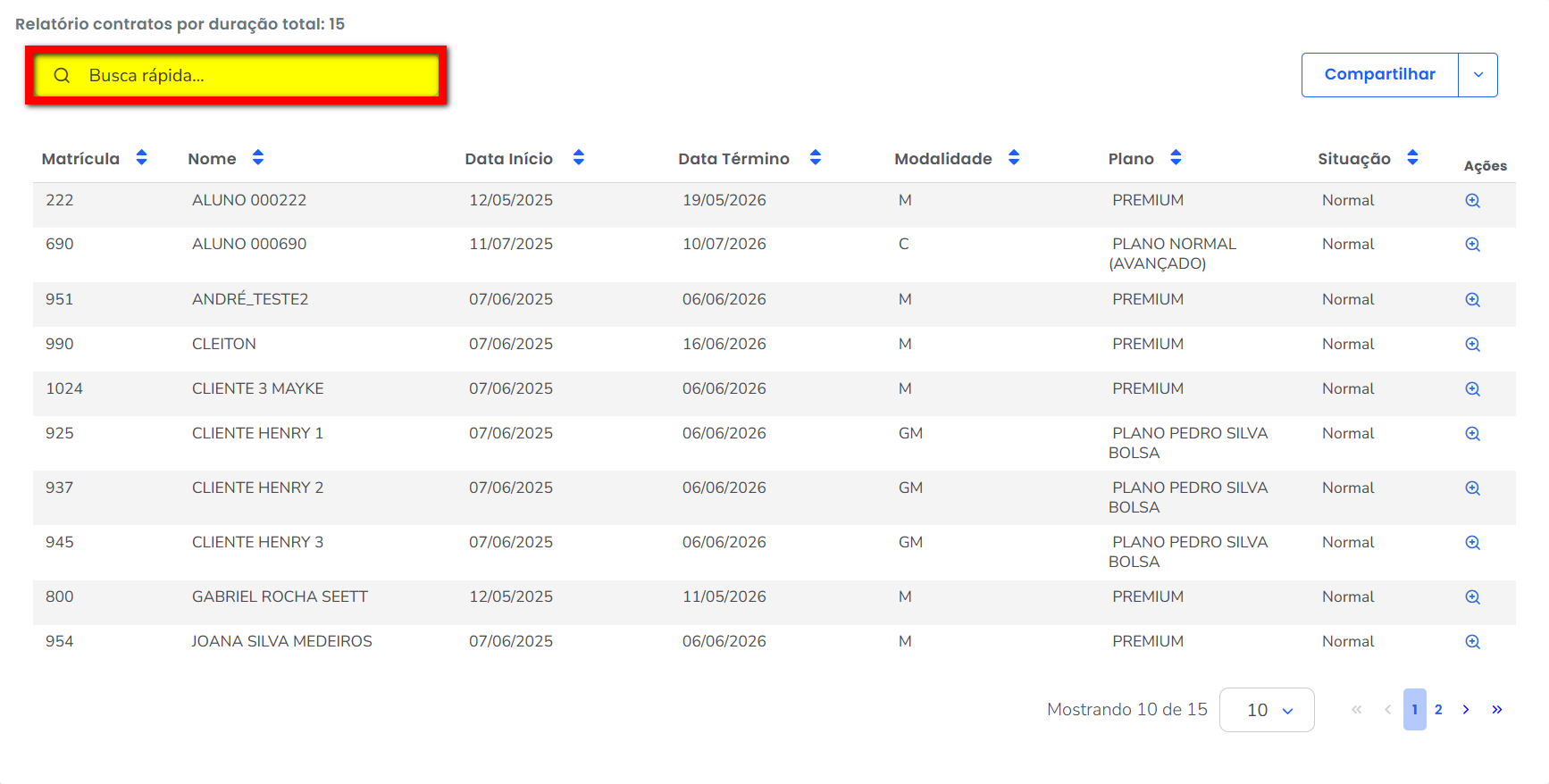
Task: Open details icon for CLEITON row
Action: pyautogui.click(x=1472, y=345)
